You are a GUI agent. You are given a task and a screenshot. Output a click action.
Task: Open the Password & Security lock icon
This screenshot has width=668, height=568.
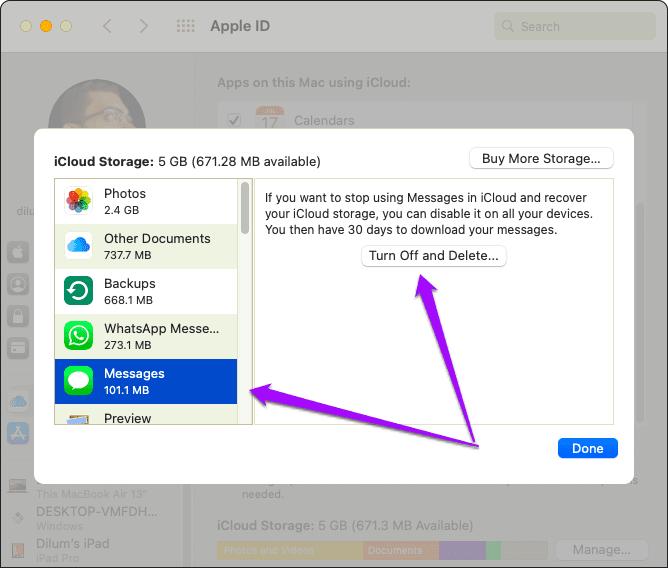(x=18, y=316)
